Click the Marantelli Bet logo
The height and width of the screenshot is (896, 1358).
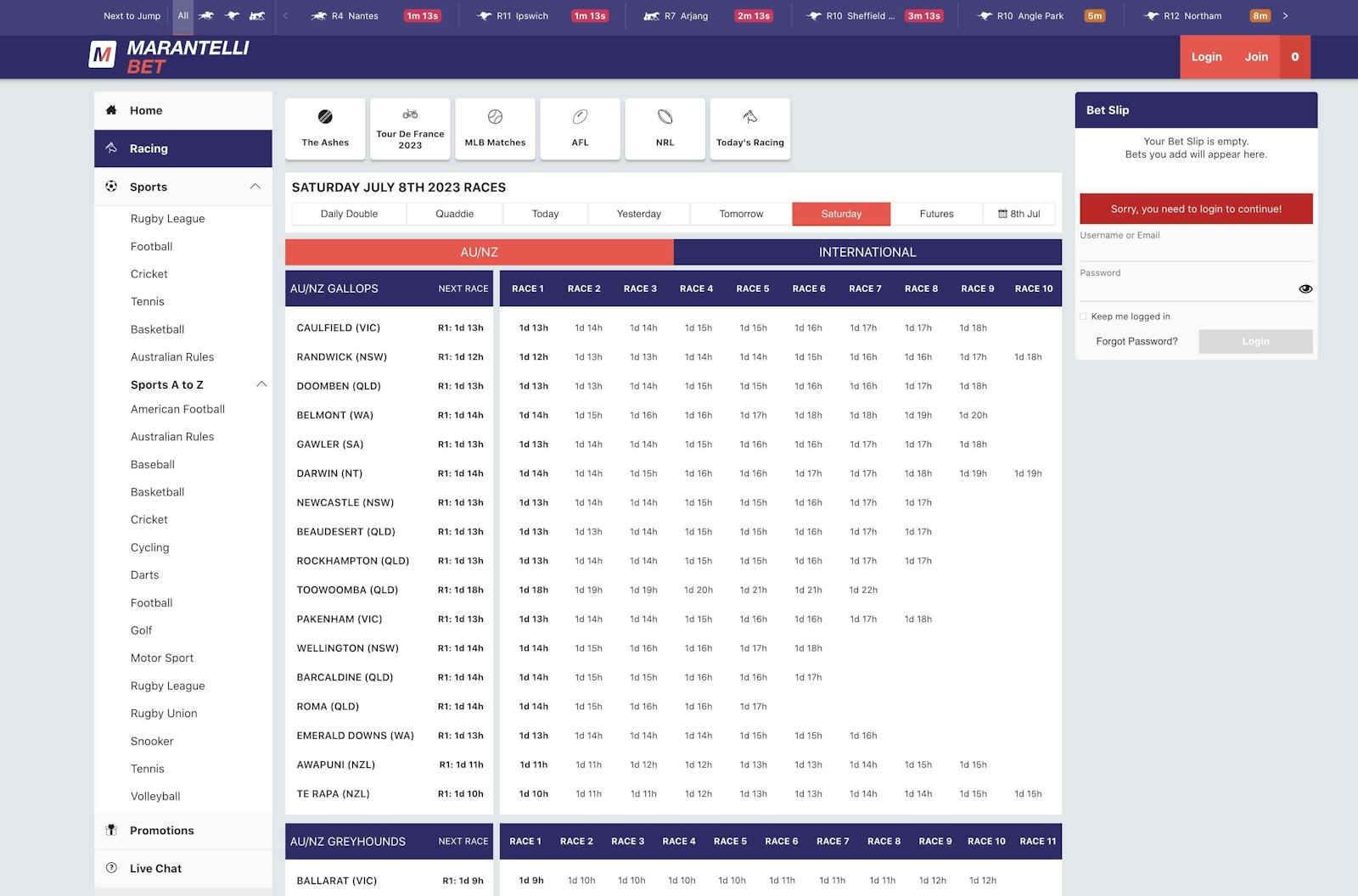(x=169, y=57)
